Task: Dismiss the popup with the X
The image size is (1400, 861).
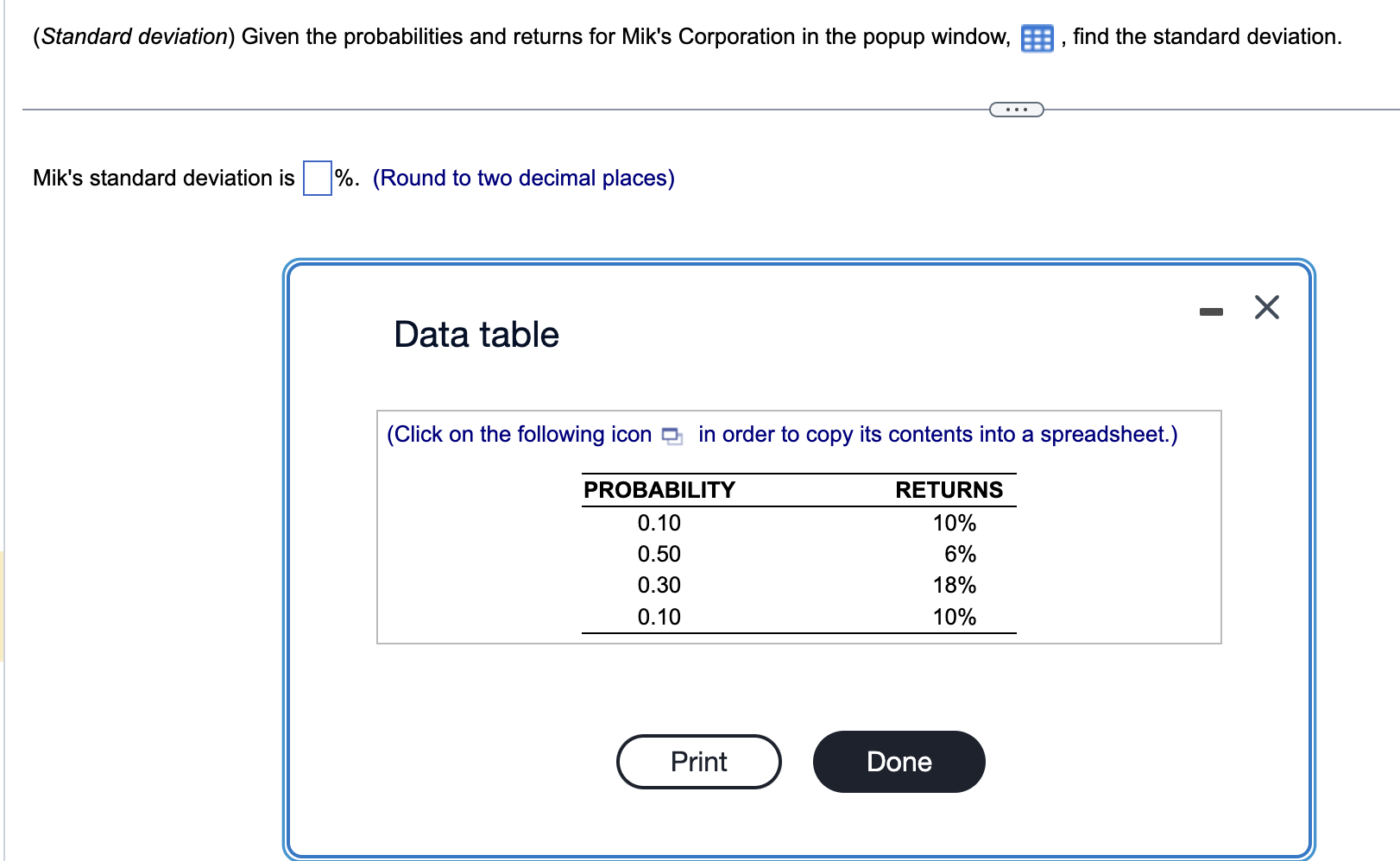Action: 1265,308
